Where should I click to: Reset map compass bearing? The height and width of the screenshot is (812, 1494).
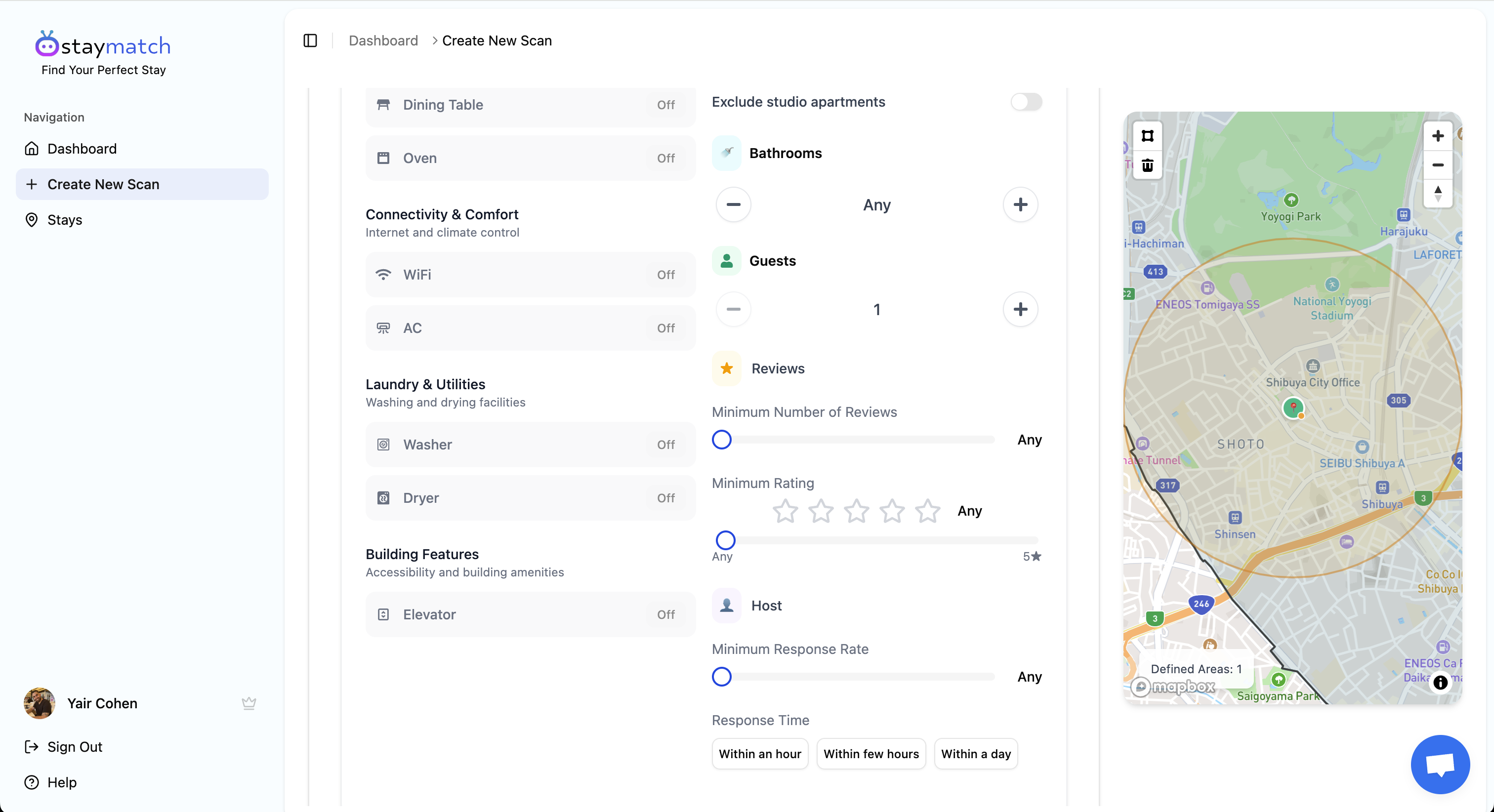coord(1438,193)
